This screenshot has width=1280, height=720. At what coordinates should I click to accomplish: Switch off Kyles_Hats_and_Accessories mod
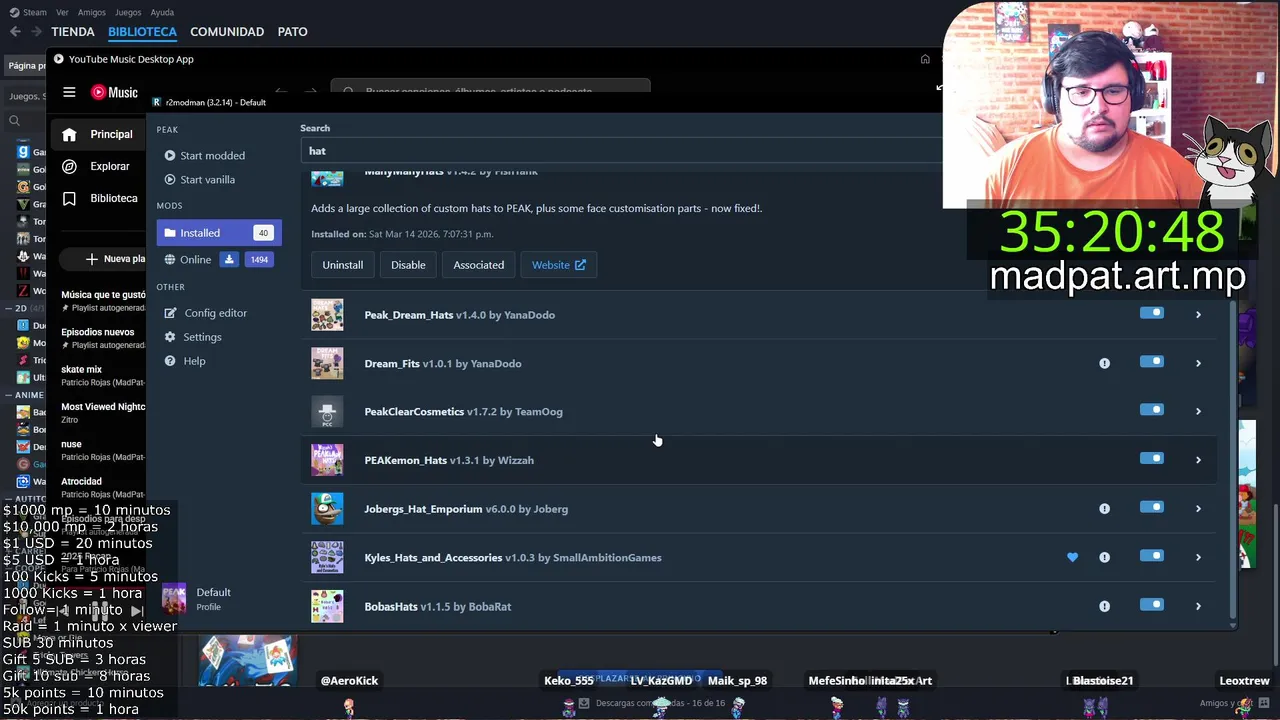(1152, 556)
